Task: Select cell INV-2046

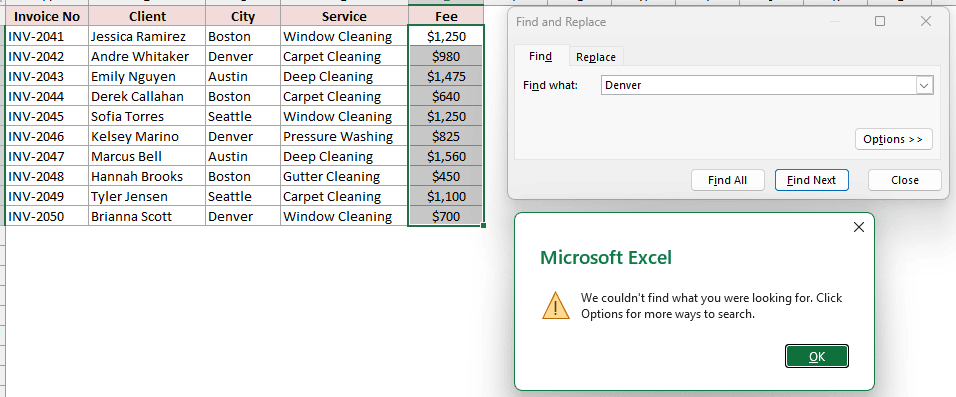Action: pyautogui.click(x=47, y=137)
